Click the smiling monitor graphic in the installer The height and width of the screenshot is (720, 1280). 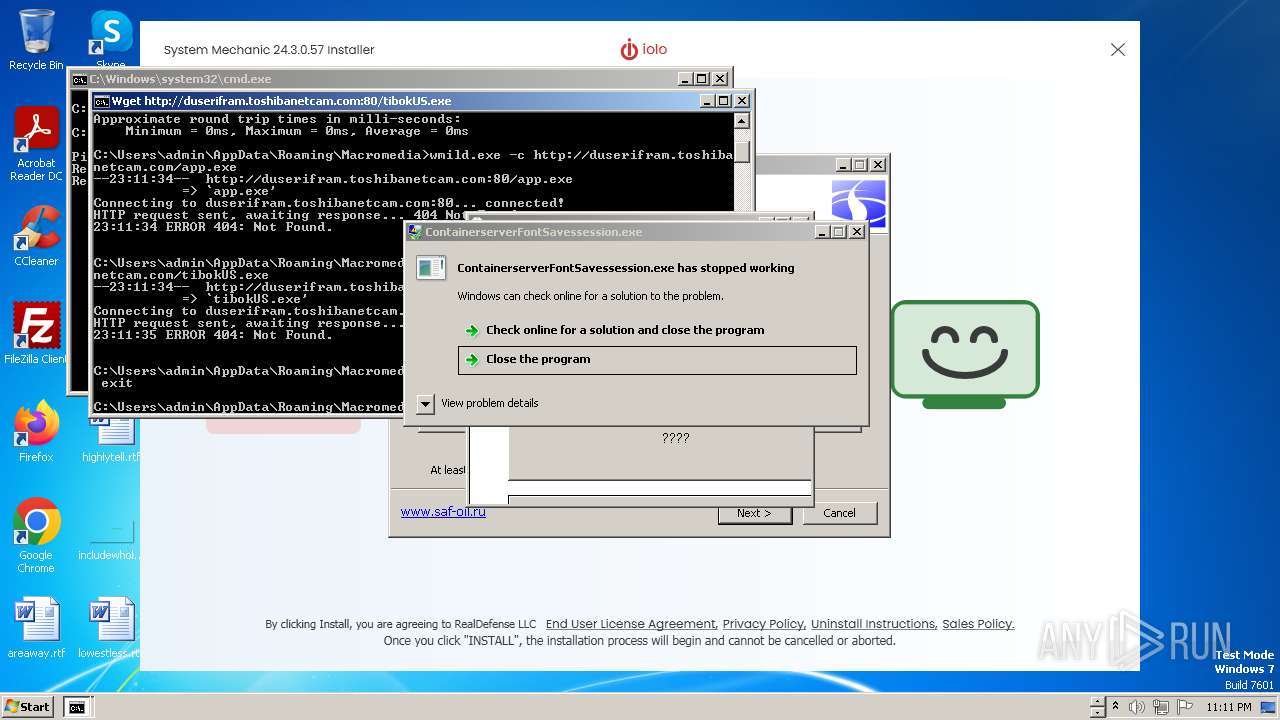click(x=965, y=355)
